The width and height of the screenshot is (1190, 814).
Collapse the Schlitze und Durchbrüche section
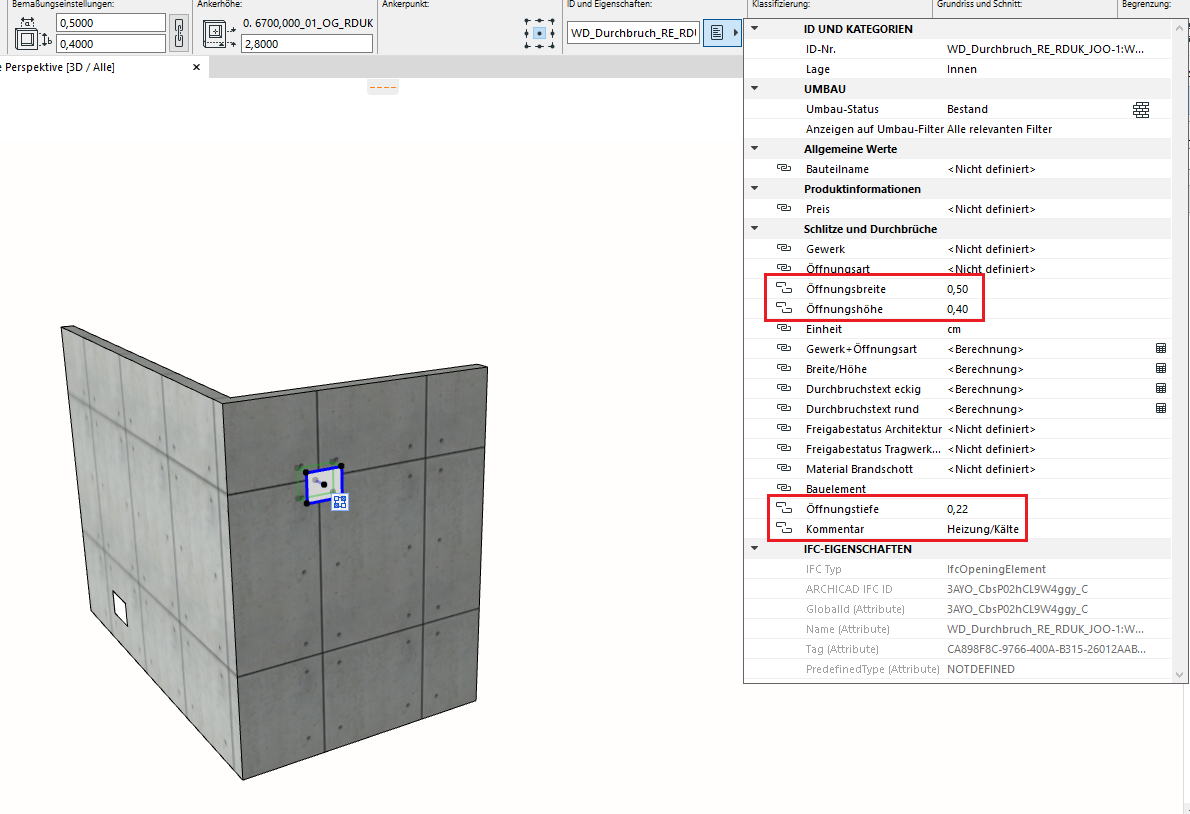(754, 229)
